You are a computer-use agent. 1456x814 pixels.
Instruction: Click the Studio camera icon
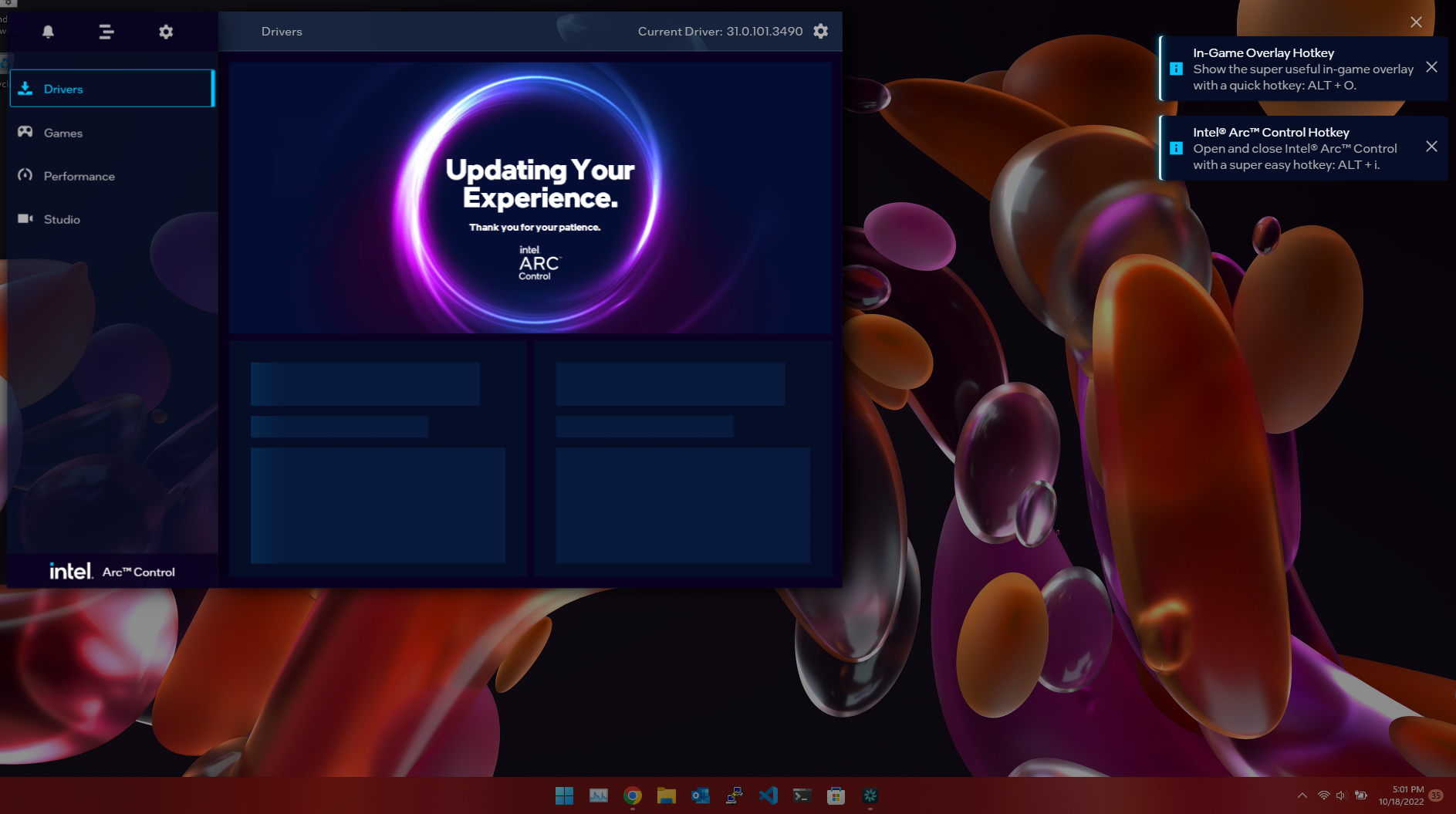pos(25,218)
